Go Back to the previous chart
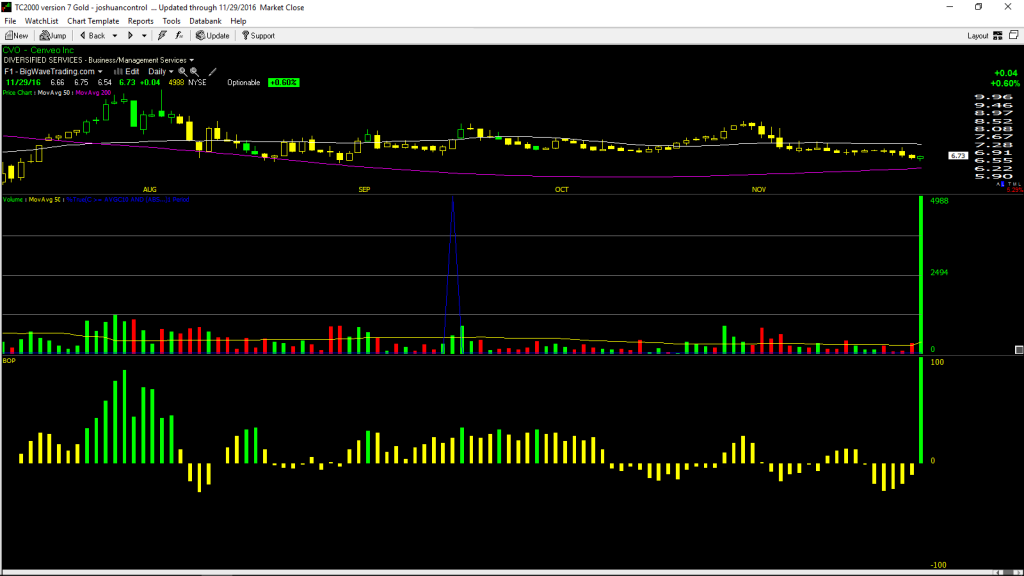 click(x=92, y=36)
